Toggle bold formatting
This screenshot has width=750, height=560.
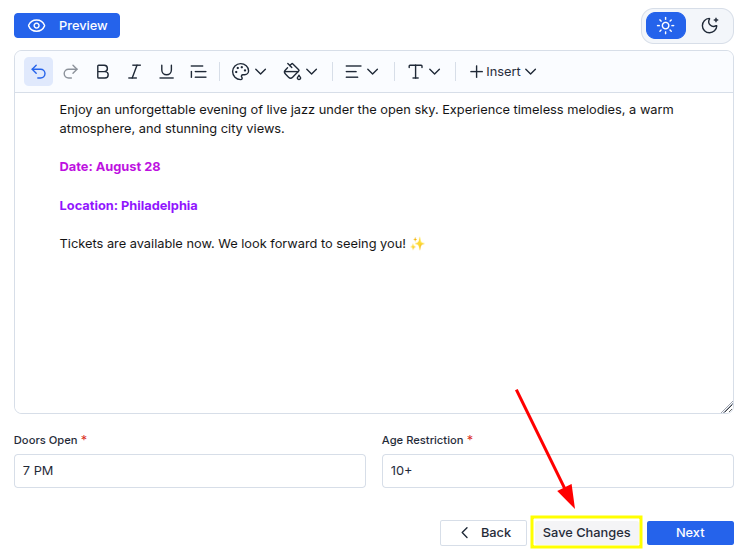tap(102, 72)
